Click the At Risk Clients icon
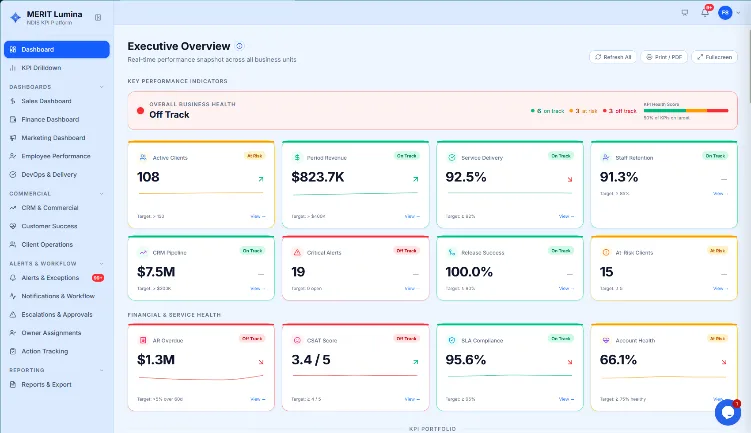751x433 pixels. (606, 252)
